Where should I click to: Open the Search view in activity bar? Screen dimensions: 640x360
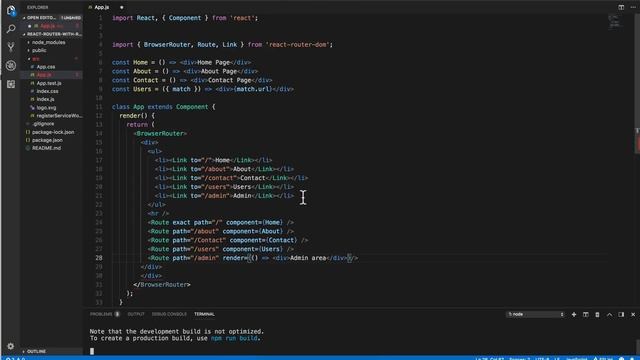click(x=11, y=29)
